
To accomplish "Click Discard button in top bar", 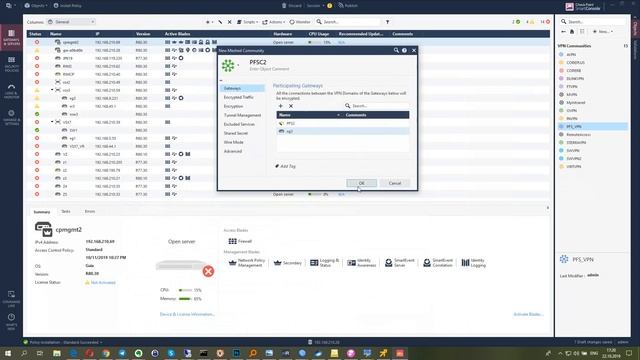I will click(291, 6).
